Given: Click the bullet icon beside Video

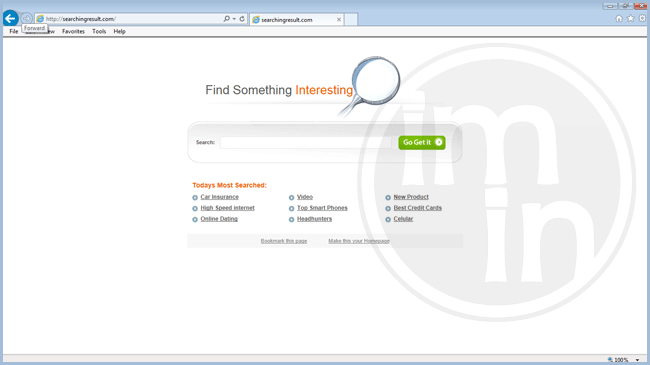Looking at the screenshot, I should click(x=291, y=197).
